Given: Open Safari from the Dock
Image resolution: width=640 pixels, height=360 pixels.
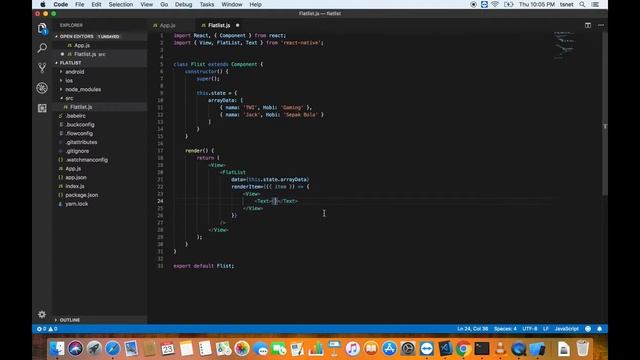Looking at the screenshot, I should [112, 349].
